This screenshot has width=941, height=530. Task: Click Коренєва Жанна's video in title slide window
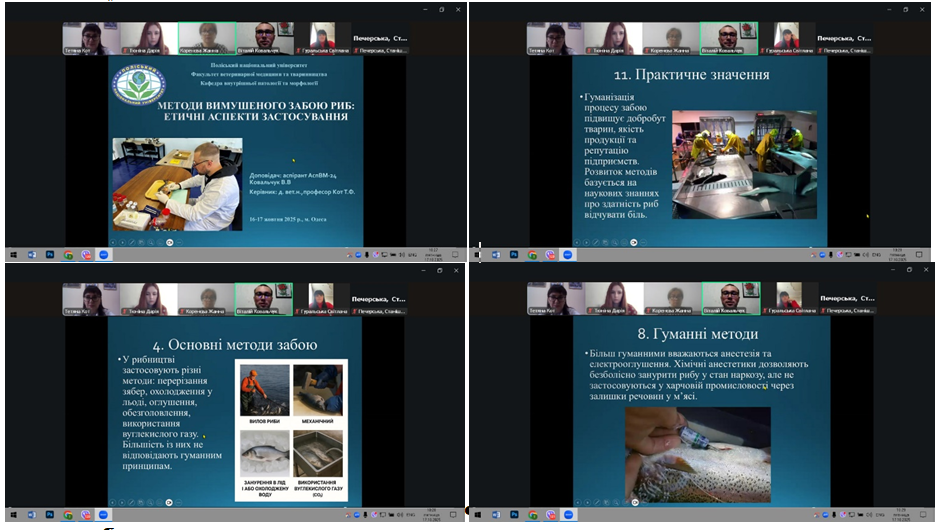206,39
